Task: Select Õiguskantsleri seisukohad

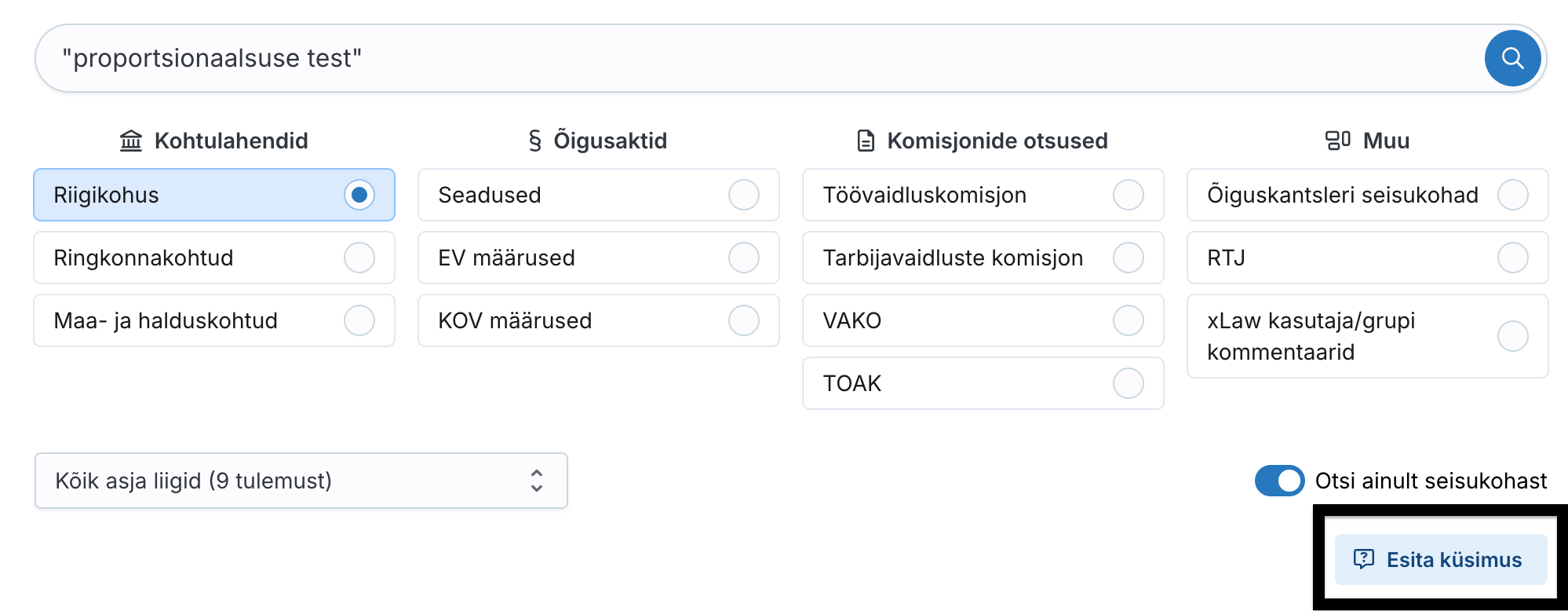Action: pyautogui.click(x=1513, y=196)
